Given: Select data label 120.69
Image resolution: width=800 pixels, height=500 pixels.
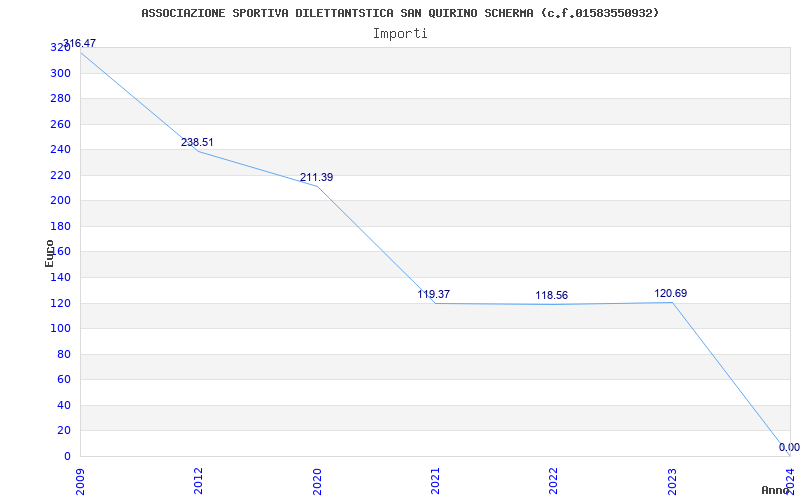Looking at the screenshot, I should (670, 293).
